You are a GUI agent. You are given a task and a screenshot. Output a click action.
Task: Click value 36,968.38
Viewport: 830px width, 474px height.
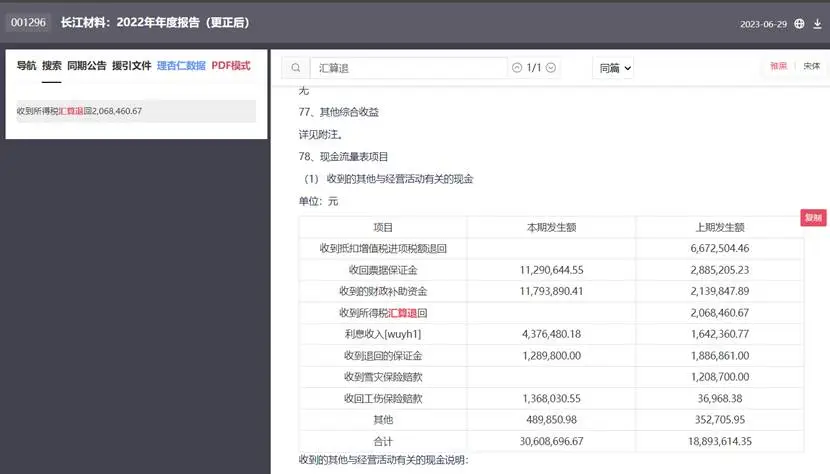pos(719,399)
